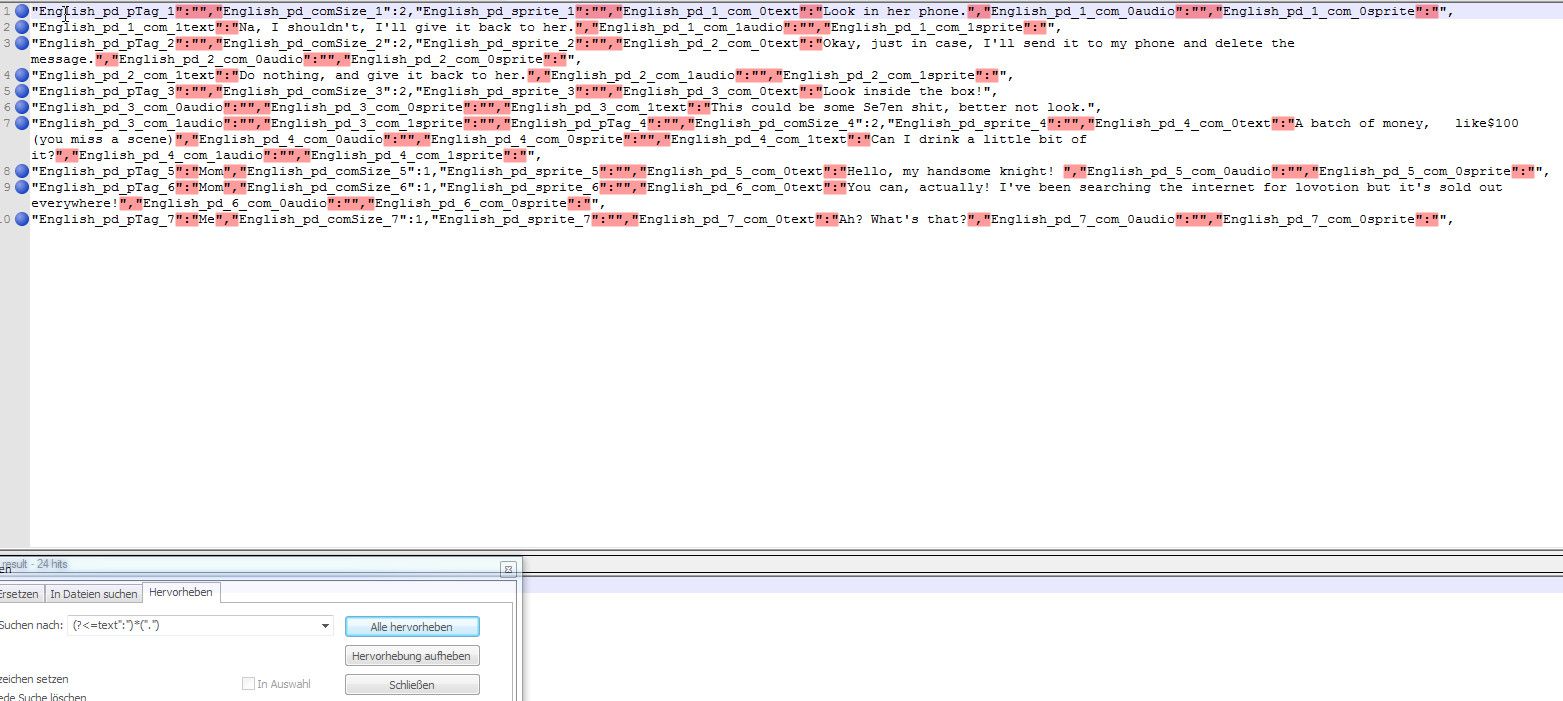Viewport: 1563px width, 701px height.
Task: Click line number 5 in the margin
Action: 7,92
